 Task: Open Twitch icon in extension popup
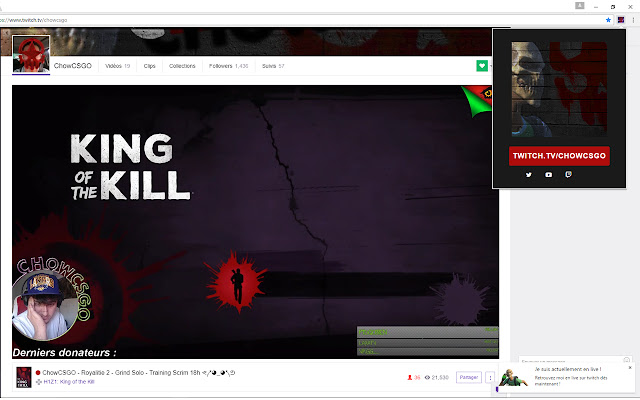[568, 175]
